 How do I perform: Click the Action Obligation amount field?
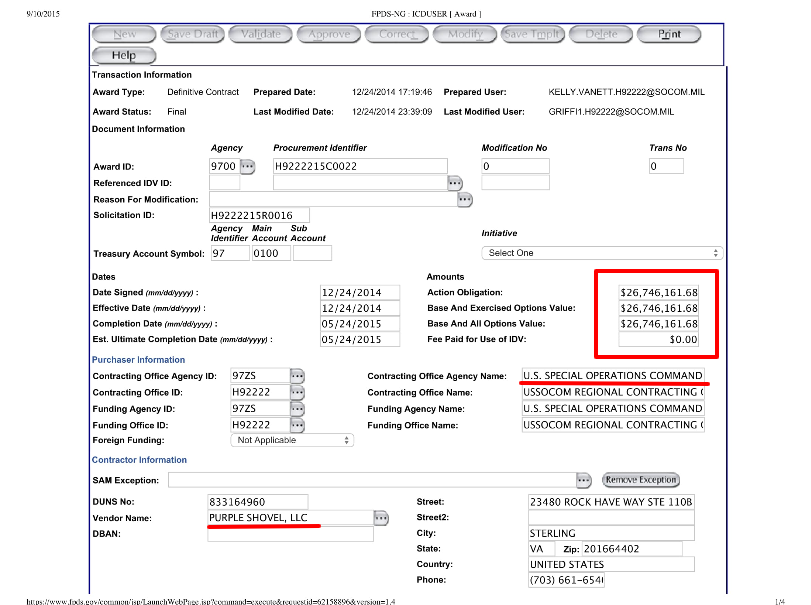pos(658,293)
